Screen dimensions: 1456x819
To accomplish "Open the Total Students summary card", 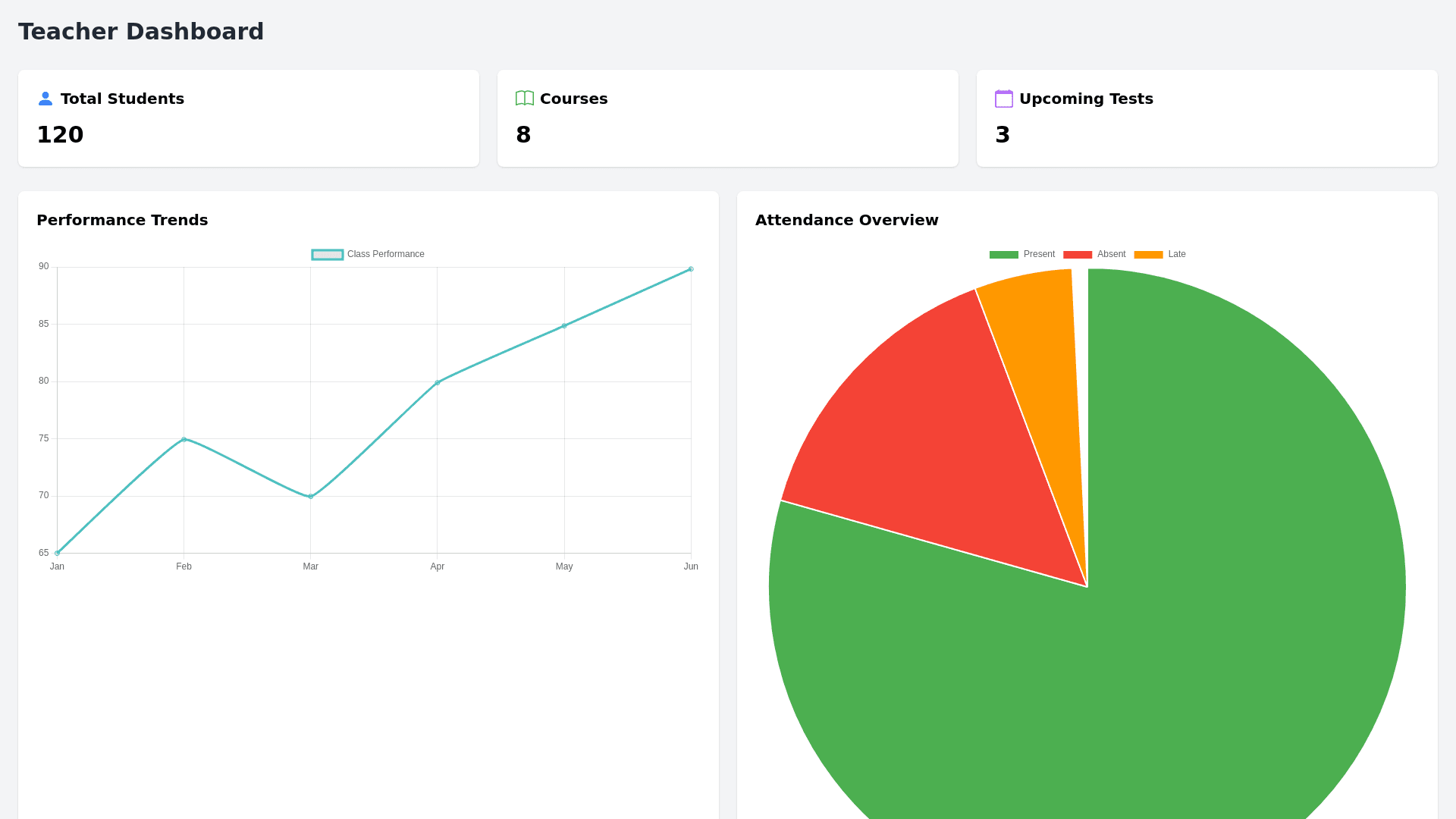I will (x=248, y=118).
